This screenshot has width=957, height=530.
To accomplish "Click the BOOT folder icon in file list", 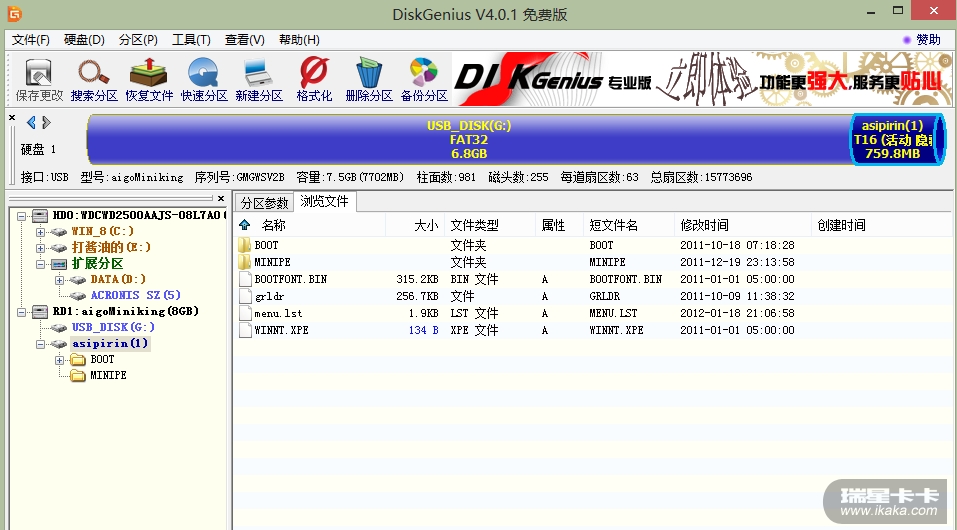I will [x=245, y=245].
